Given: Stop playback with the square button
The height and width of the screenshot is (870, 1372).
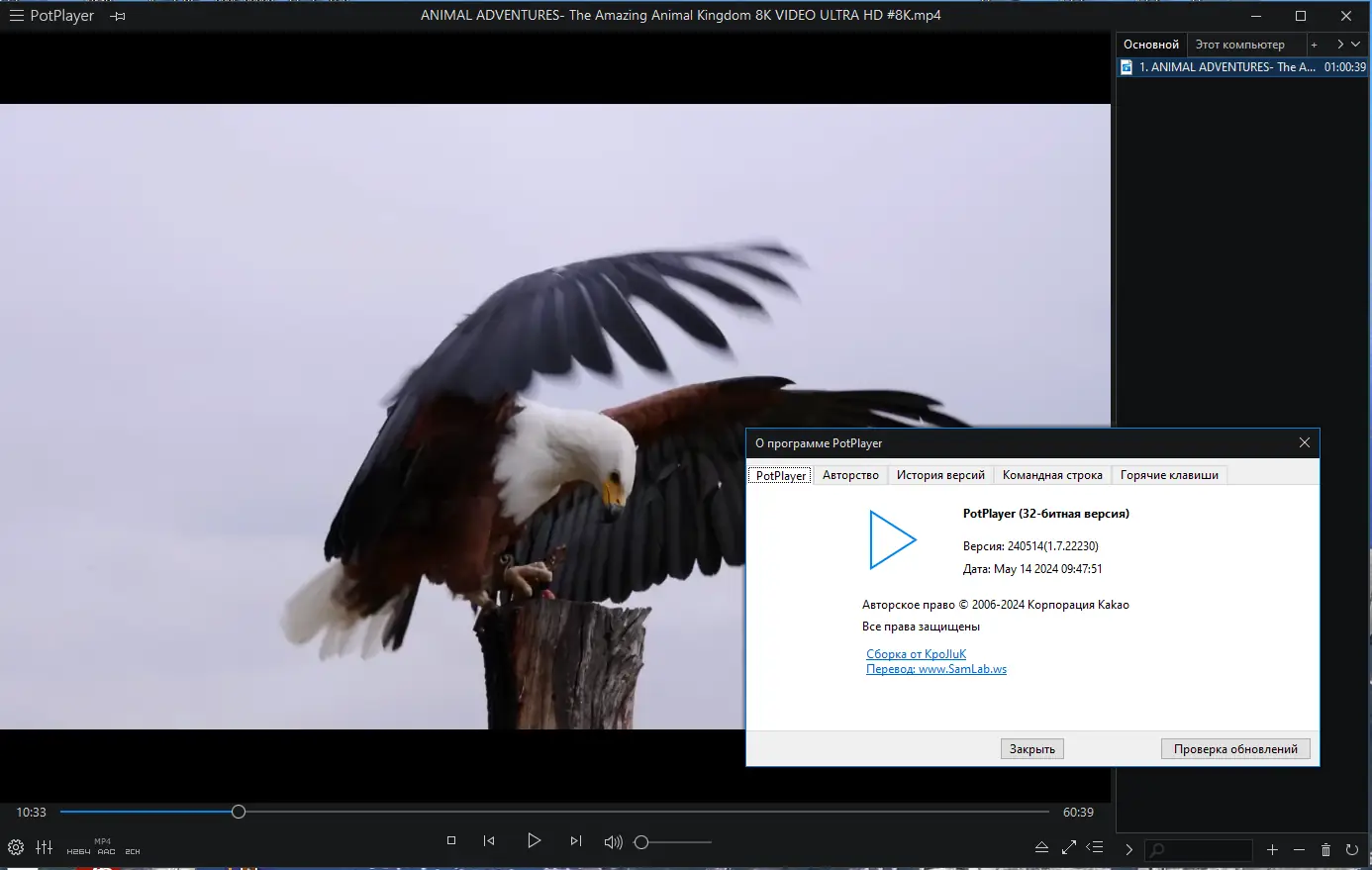Looking at the screenshot, I should [x=451, y=840].
